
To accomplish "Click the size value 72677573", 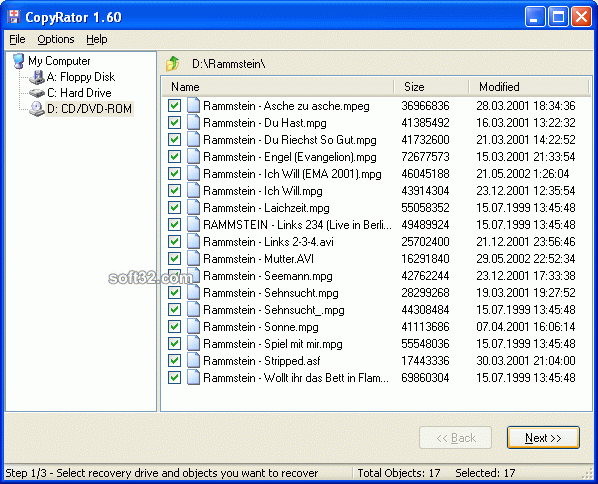I will [x=425, y=156].
